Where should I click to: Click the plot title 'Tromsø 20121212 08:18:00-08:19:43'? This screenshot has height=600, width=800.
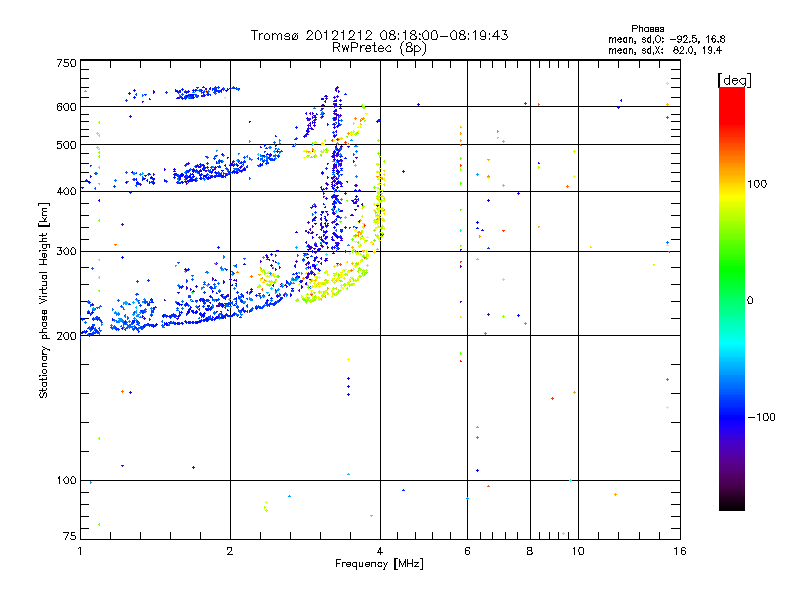coord(379,35)
